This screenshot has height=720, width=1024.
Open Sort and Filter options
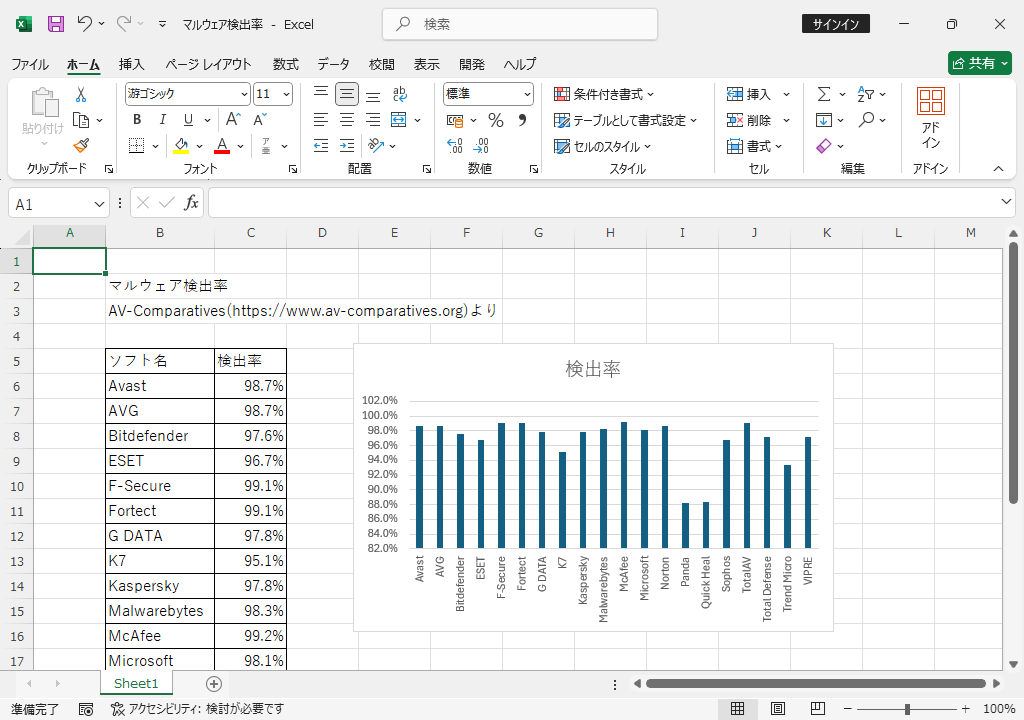coord(865,94)
